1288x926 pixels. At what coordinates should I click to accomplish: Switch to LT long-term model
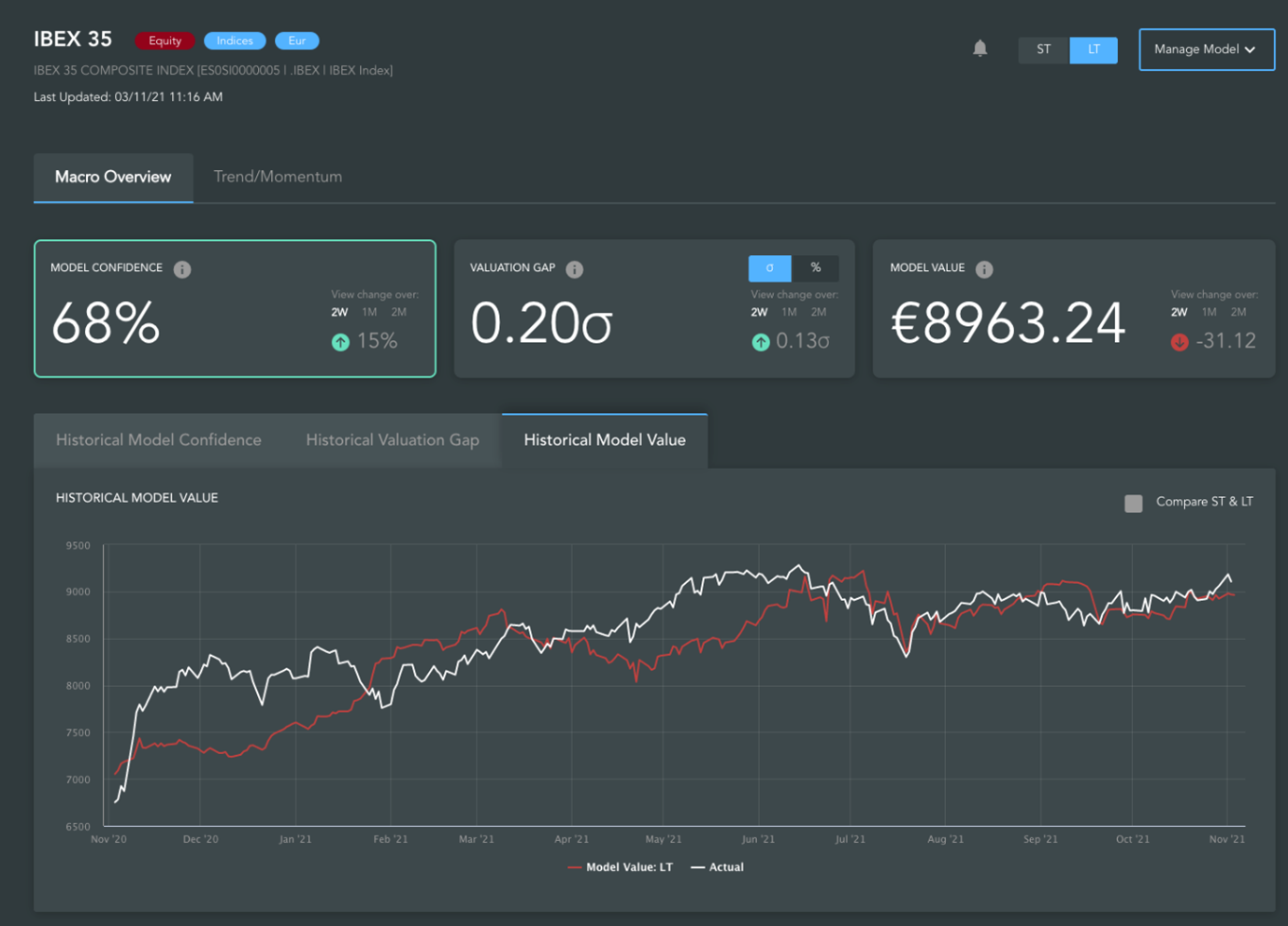point(1094,50)
